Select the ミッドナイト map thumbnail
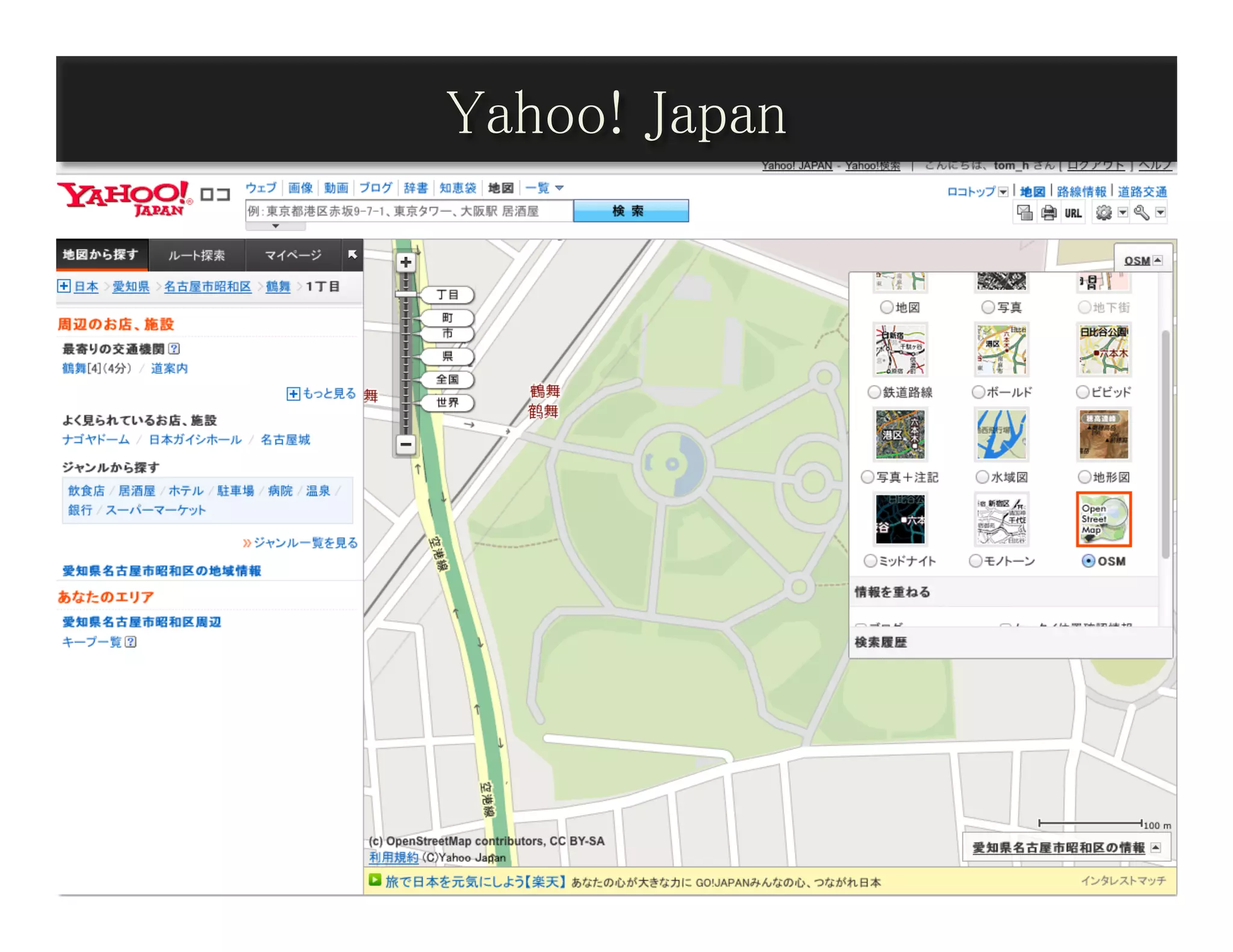Screen dimensions: 1233x952 coord(900,519)
